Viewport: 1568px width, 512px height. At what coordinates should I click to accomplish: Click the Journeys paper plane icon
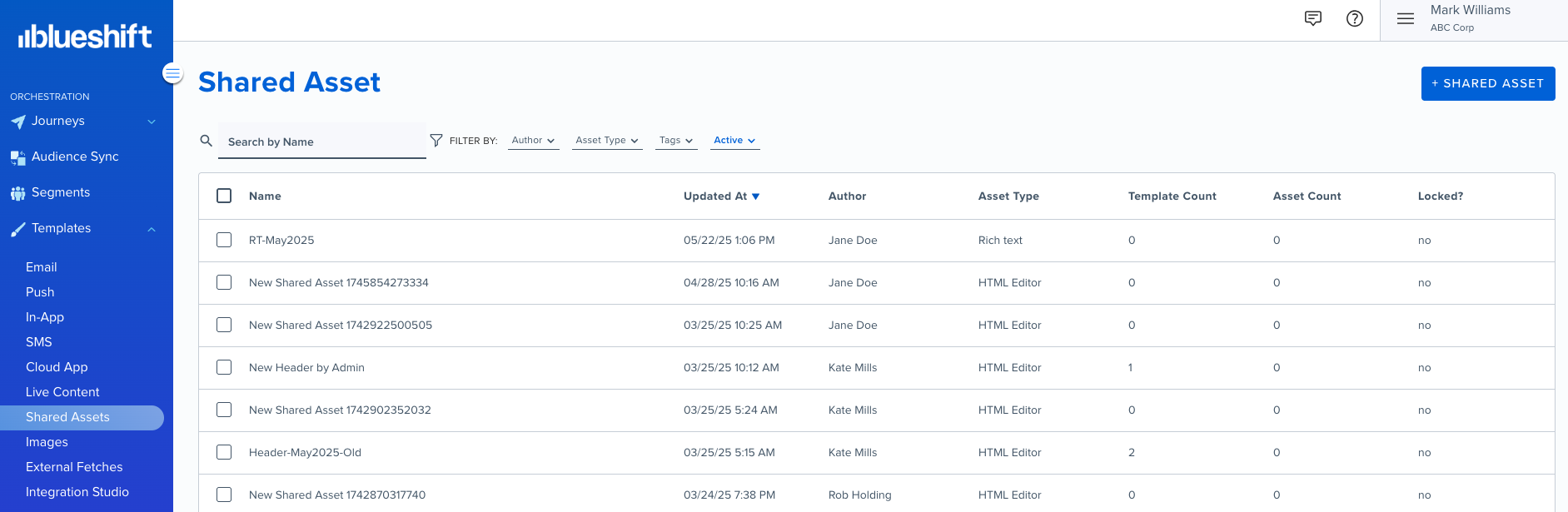[x=18, y=122]
